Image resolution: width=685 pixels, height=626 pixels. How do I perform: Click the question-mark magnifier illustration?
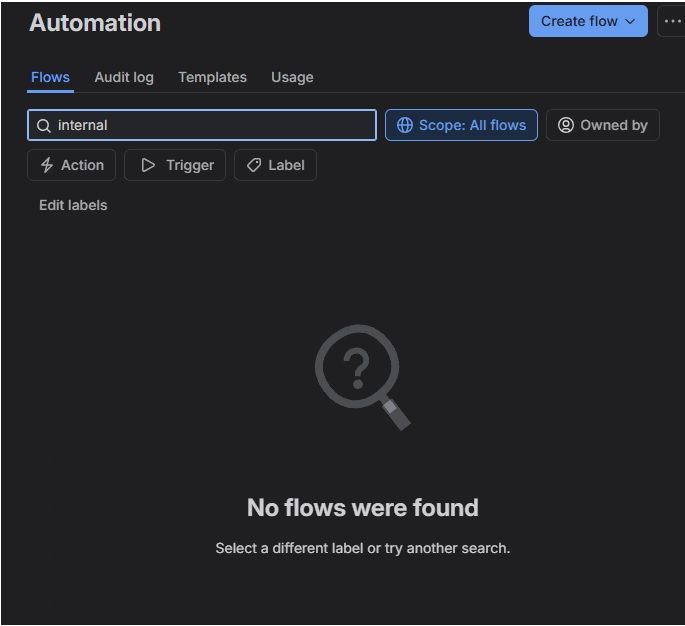(x=363, y=377)
